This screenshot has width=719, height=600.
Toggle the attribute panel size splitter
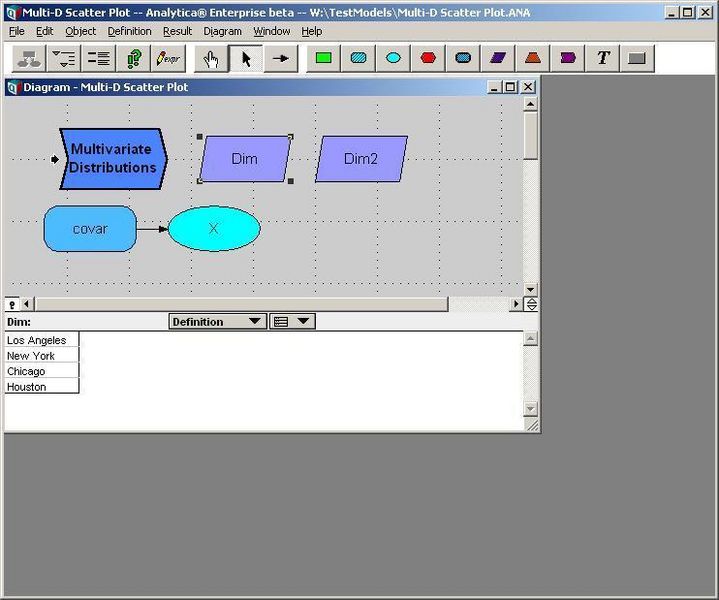[x=531, y=304]
